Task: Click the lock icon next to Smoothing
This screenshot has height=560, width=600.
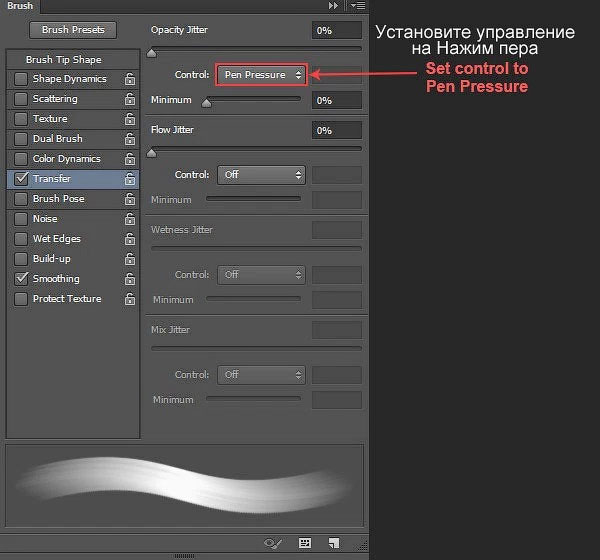Action: point(130,279)
